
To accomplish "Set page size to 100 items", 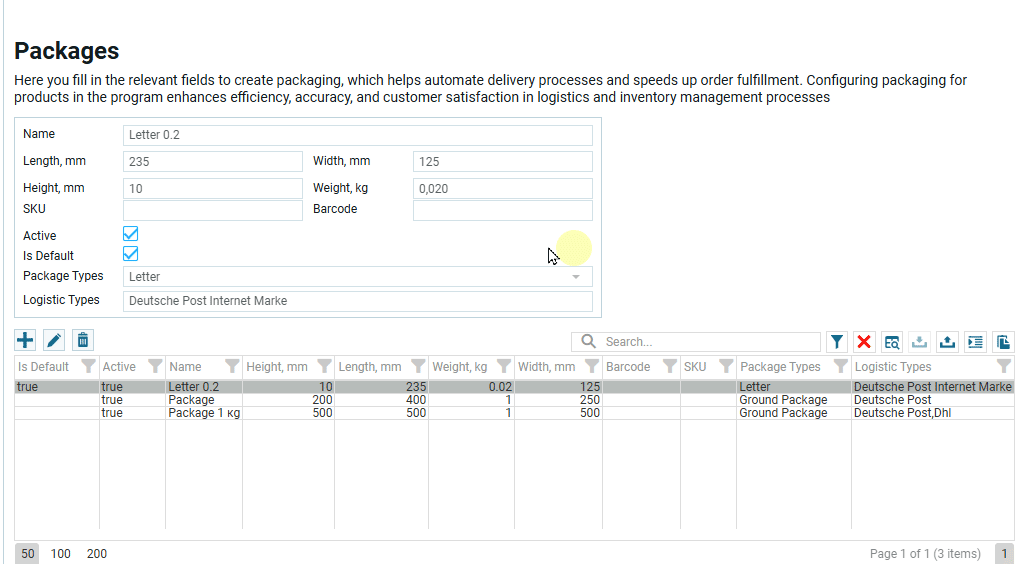I will pyautogui.click(x=61, y=554).
